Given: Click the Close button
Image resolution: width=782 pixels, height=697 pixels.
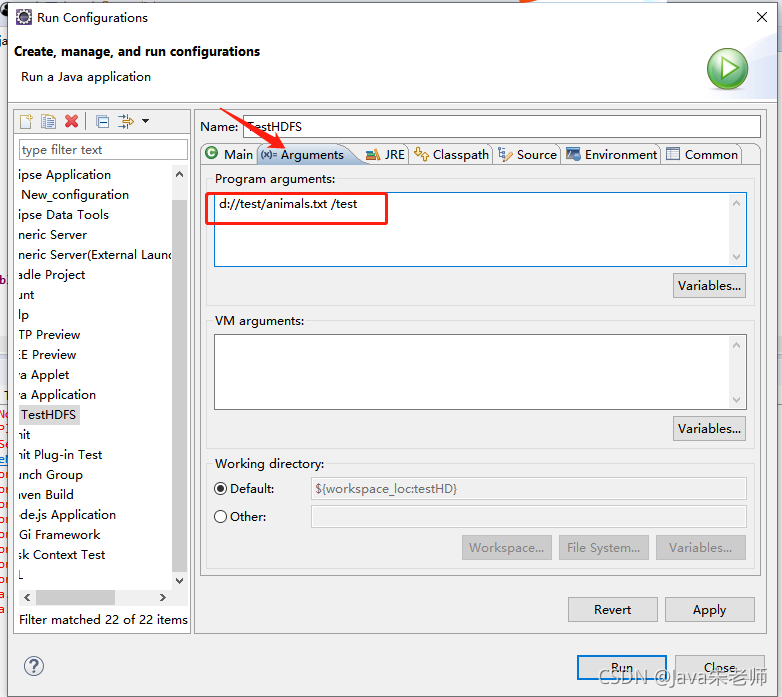Looking at the screenshot, I should (720, 667).
